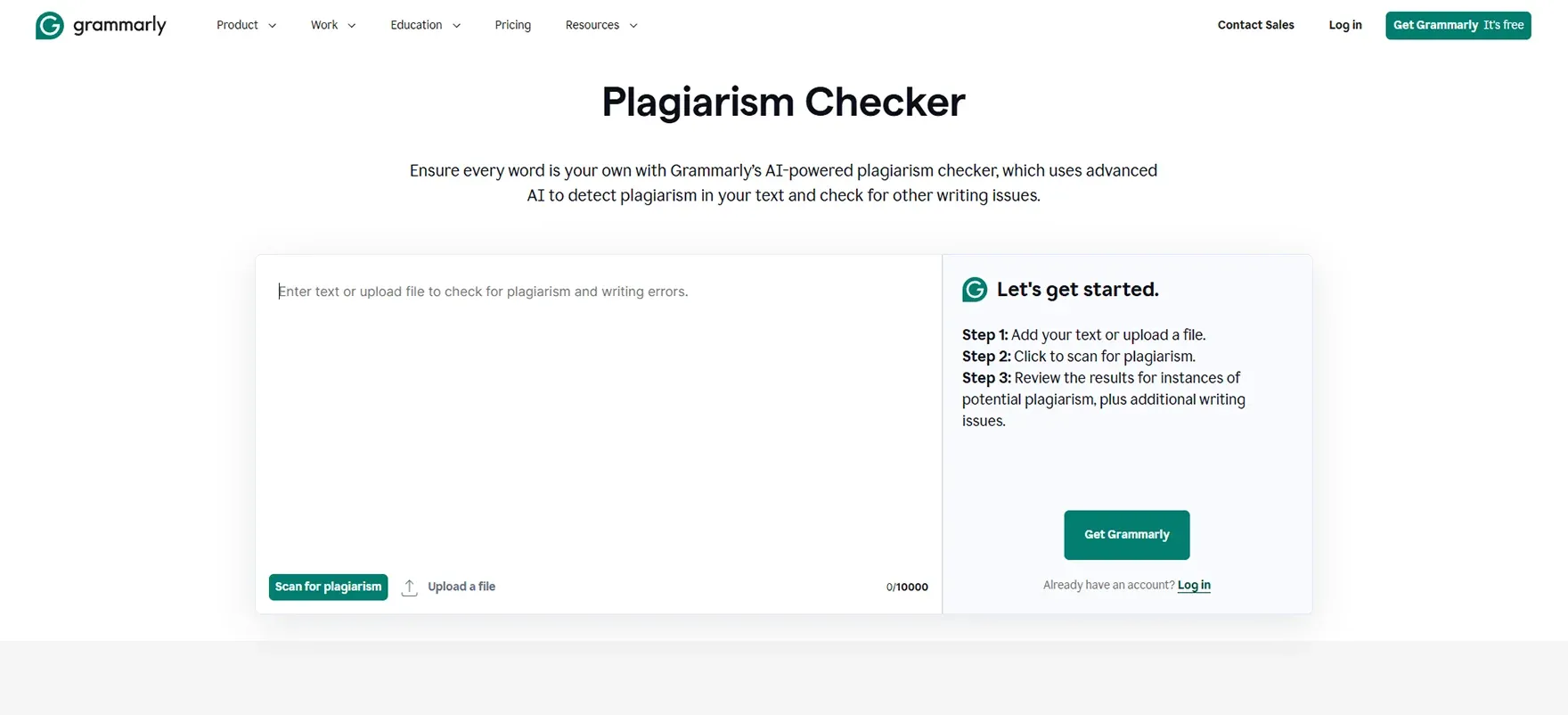
Task: Click the Step 3 instruction text
Action: click(1104, 399)
